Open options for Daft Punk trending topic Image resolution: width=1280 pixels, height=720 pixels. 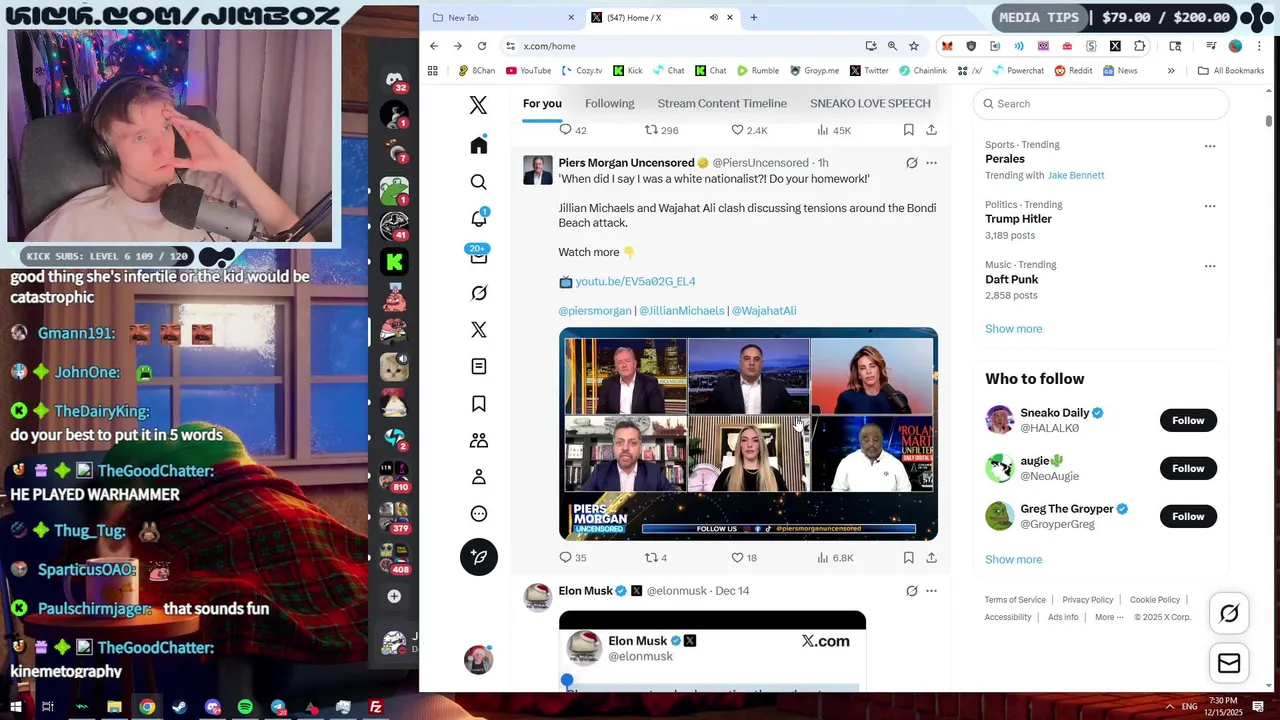[x=1210, y=266]
